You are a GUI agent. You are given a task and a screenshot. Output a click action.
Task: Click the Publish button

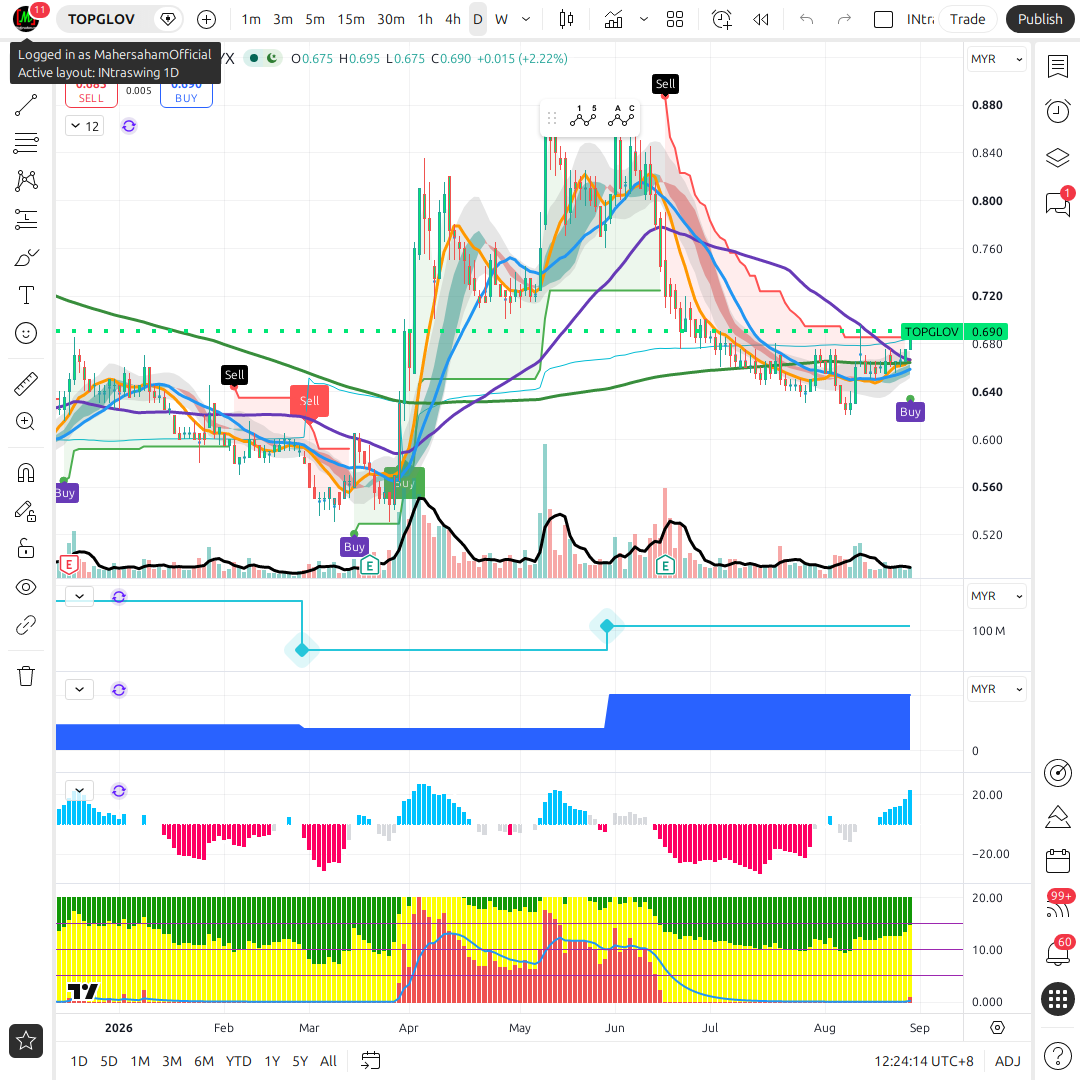tap(1039, 19)
